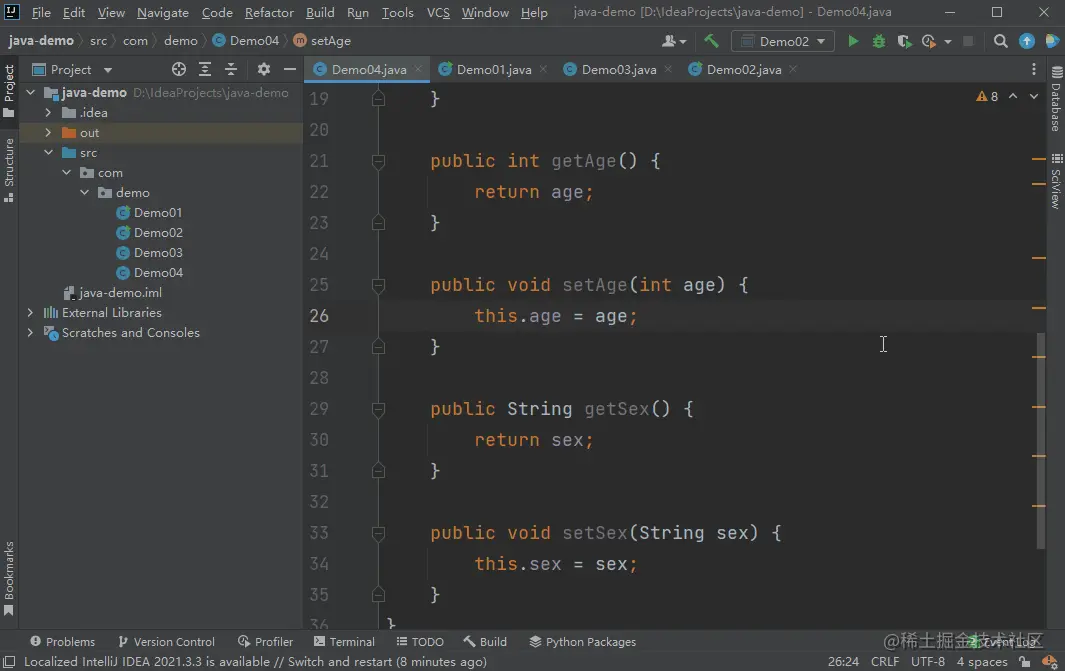The image size is (1065, 671).
Task: Click Expand All in Project panel
Action: click(x=204, y=69)
